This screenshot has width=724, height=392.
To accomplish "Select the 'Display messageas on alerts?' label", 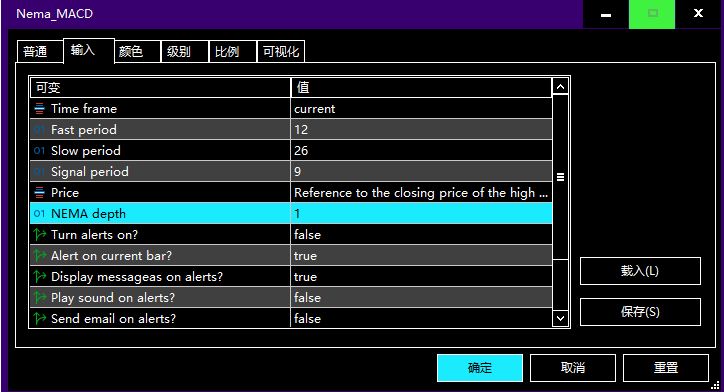I will pos(137,277).
